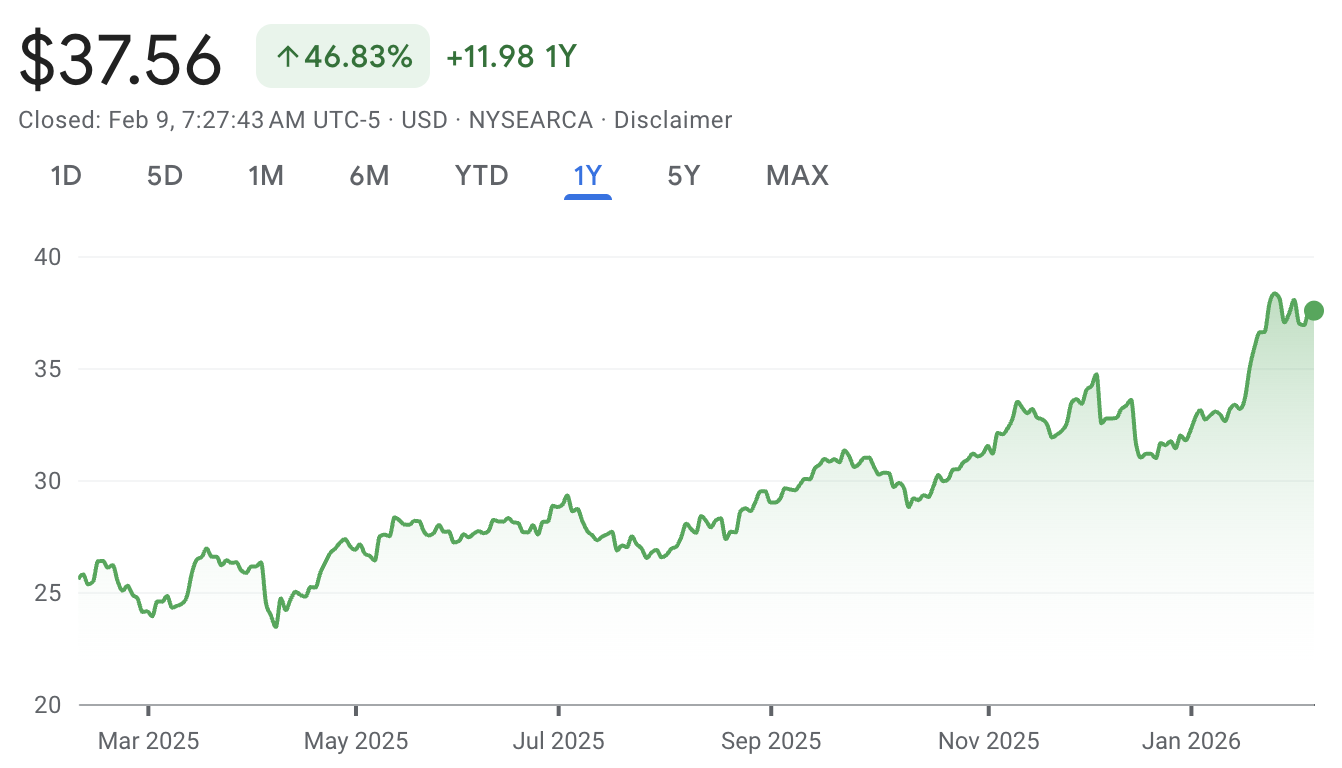The image size is (1342, 768).
Task: Open the Disclaimer link
Action: click(x=672, y=120)
